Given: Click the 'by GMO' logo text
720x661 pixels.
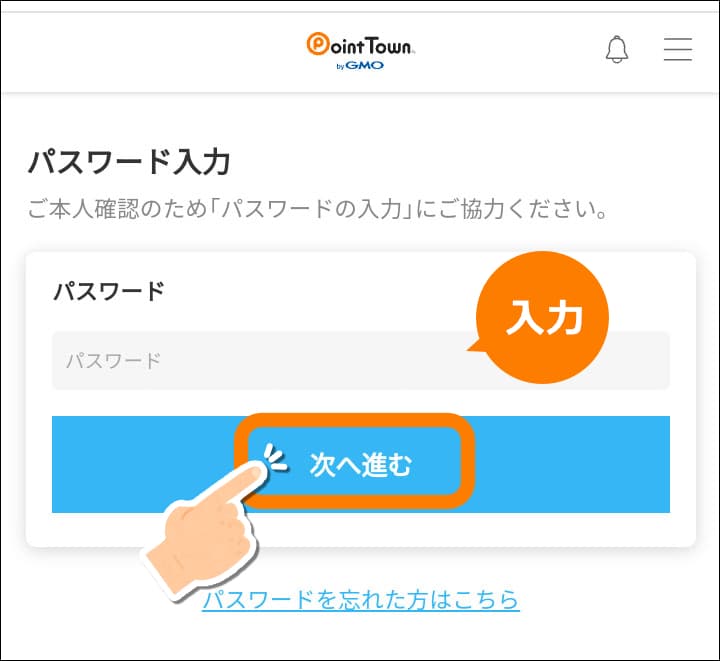Looking at the screenshot, I should (x=360, y=66).
